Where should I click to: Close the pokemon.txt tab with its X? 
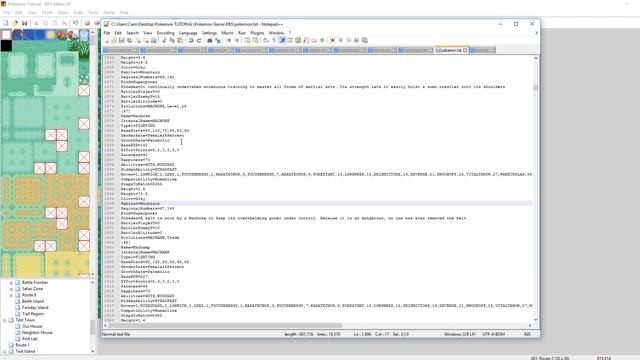[465, 50]
